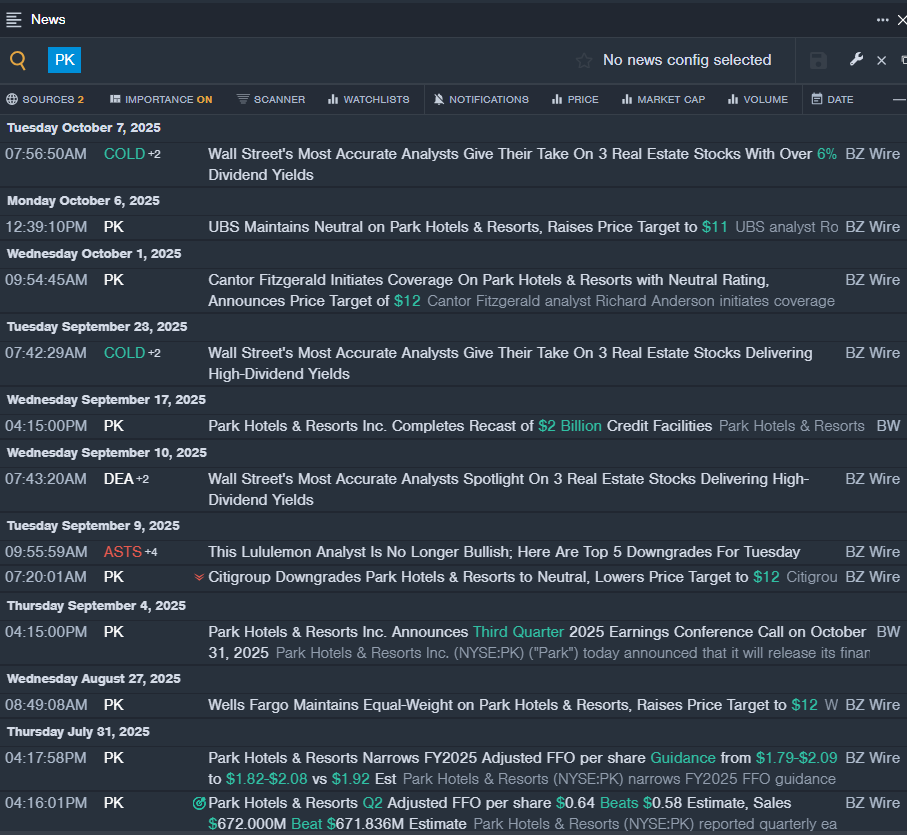Click the star favorite config icon
The width and height of the screenshot is (907, 835).
point(584,60)
